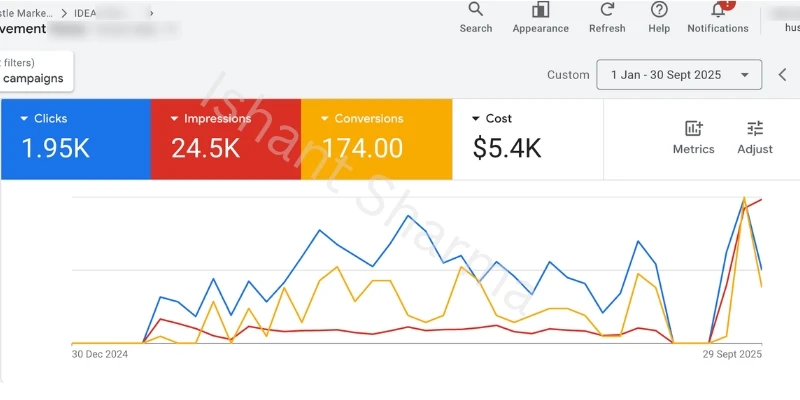Open the Metrics chart selector icon
Image resolution: width=800 pixels, height=400 pixels.
coord(693,129)
